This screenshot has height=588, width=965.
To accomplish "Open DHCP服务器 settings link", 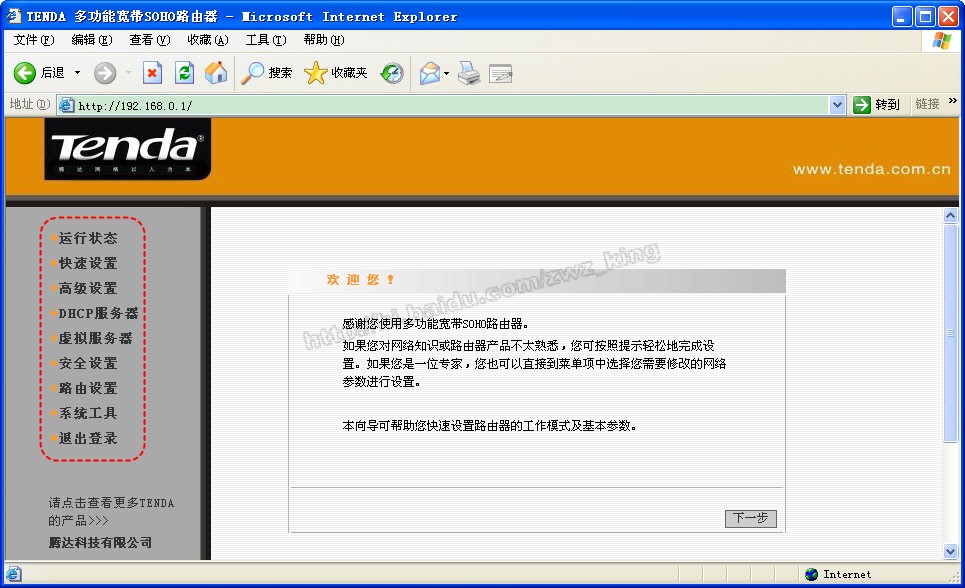I will [x=98, y=313].
